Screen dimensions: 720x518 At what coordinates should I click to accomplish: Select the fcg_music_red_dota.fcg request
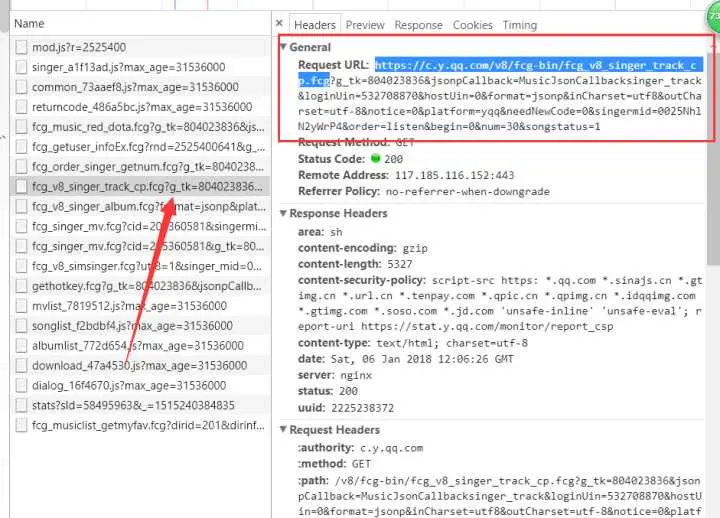coord(140,127)
